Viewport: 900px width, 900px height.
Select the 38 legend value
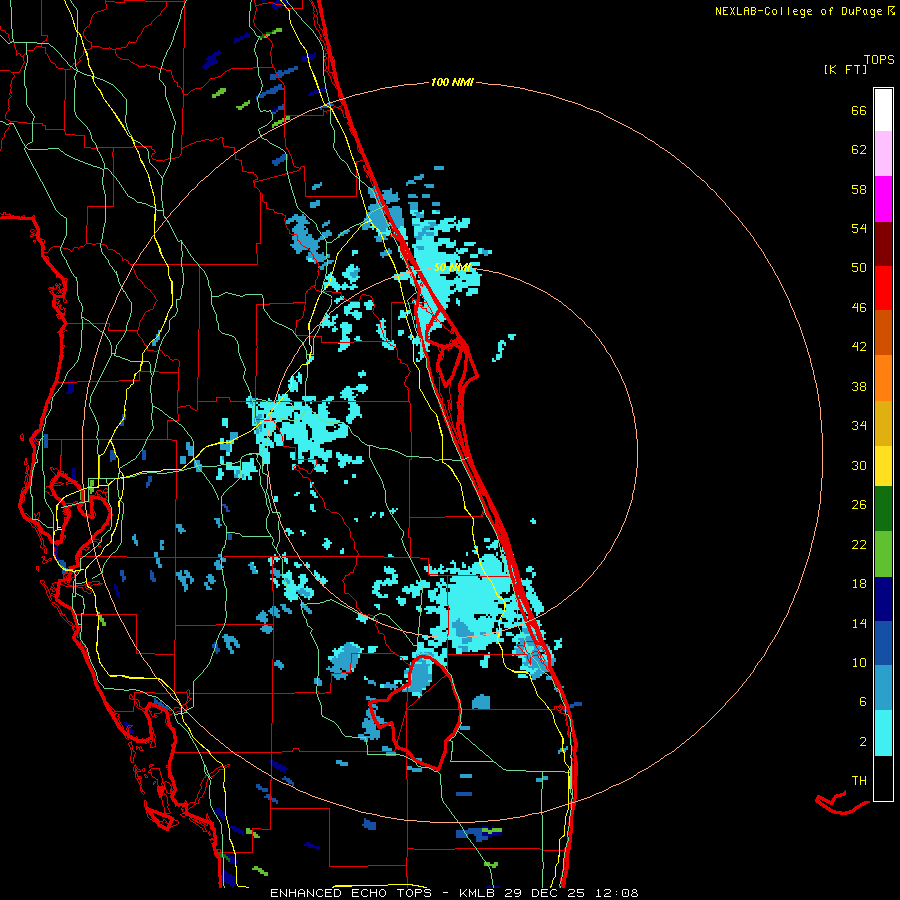859,386
